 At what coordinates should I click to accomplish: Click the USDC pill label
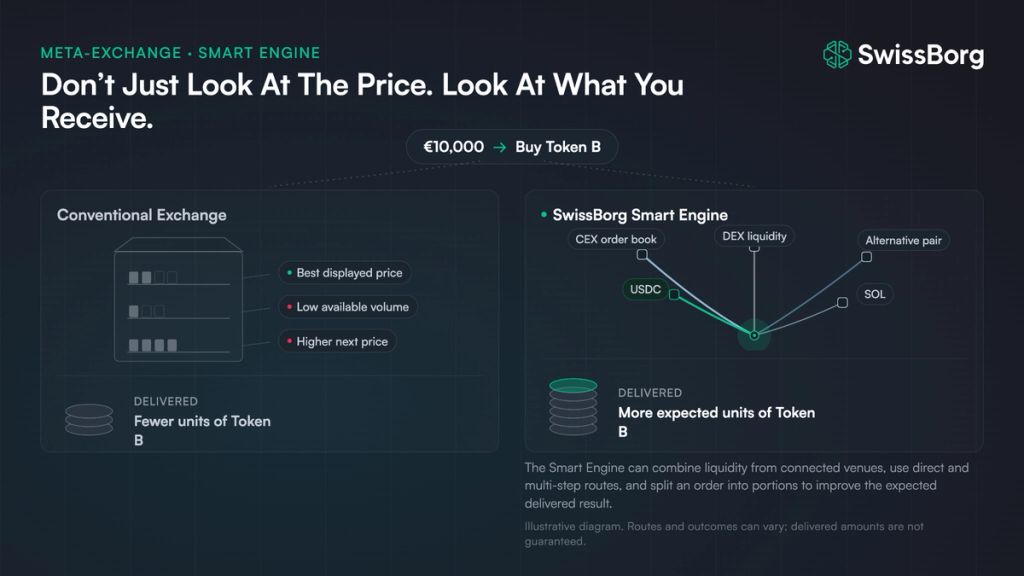pyautogui.click(x=645, y=289)
